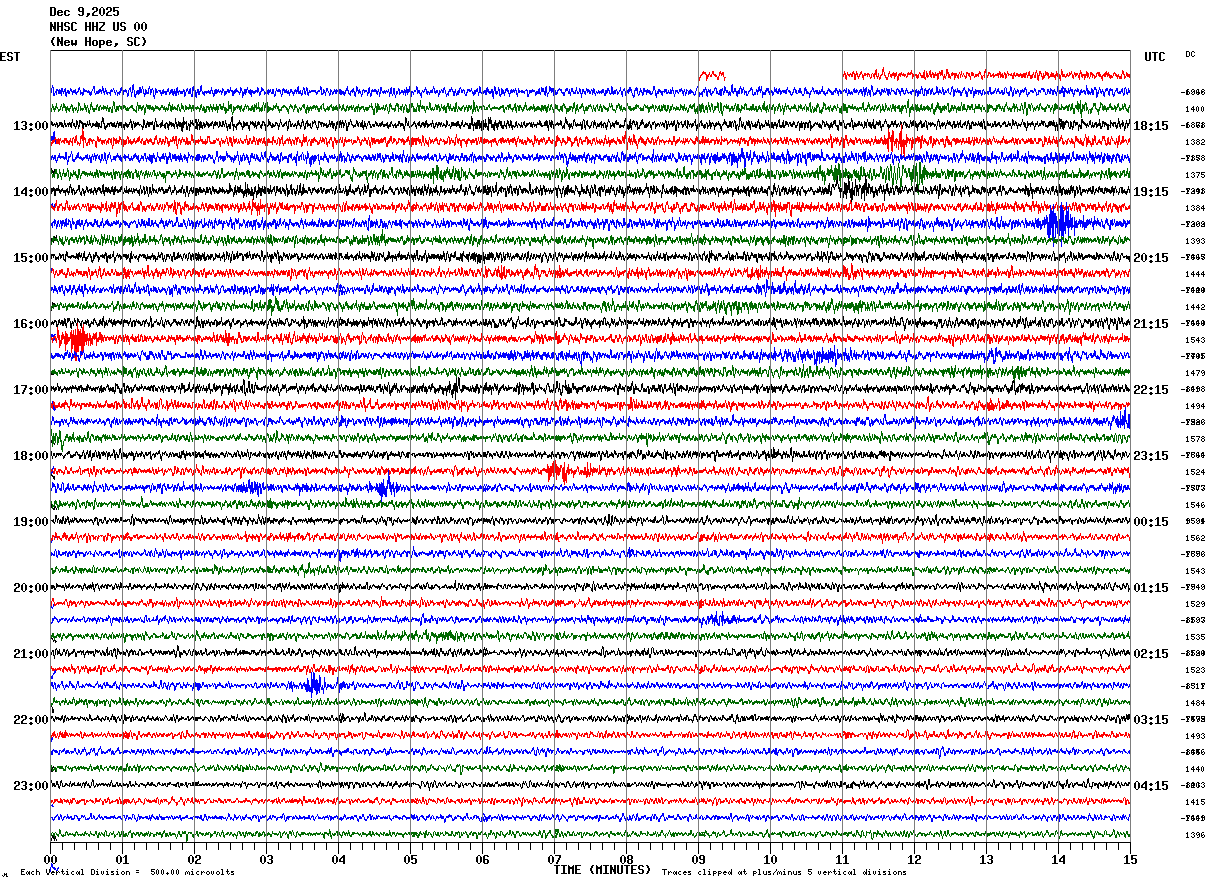Click the blue burst near minute 3.7 after 21:00
Viewport: 1210px width, 886px height.
[314, 685]
